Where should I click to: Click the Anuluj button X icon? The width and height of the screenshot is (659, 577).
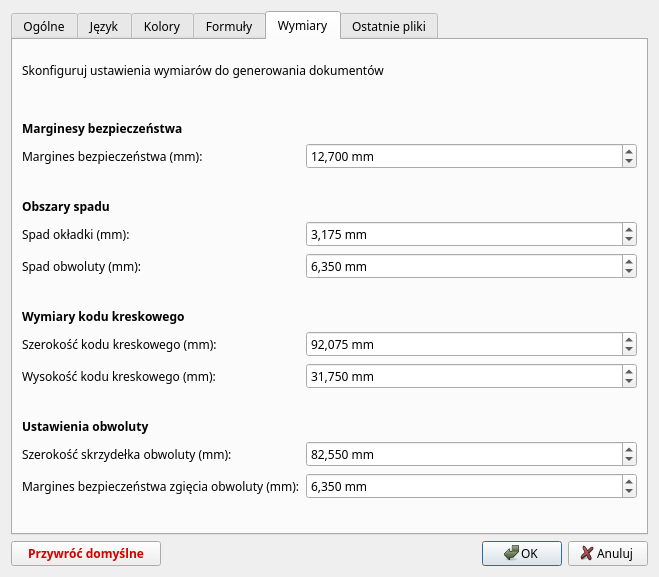point(586,553)
